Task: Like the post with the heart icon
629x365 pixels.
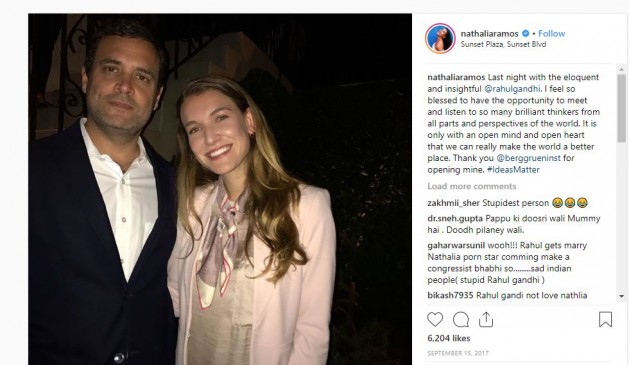Action: [x=435, y=319]
